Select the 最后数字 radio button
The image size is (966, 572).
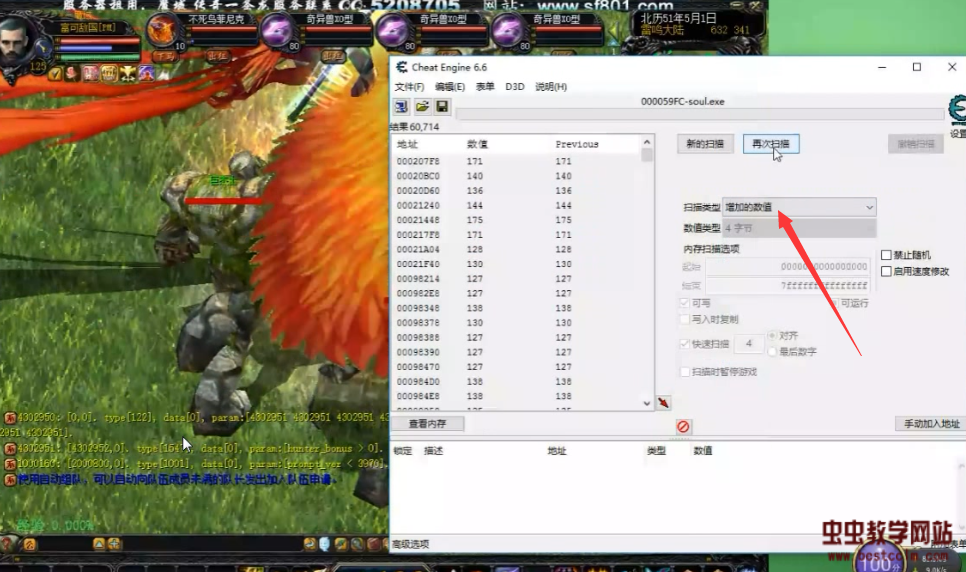(772, 351)
